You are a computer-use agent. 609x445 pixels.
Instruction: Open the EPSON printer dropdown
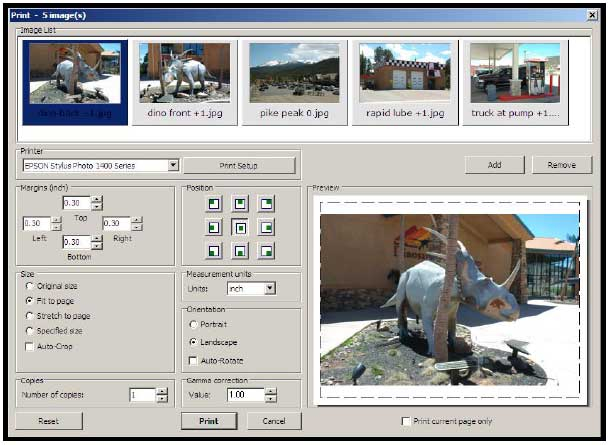pyautogui.click(x=173, y=165)
